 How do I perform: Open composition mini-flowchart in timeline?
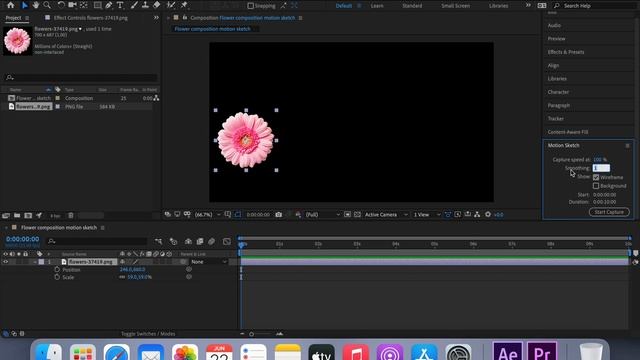(158, 241)
